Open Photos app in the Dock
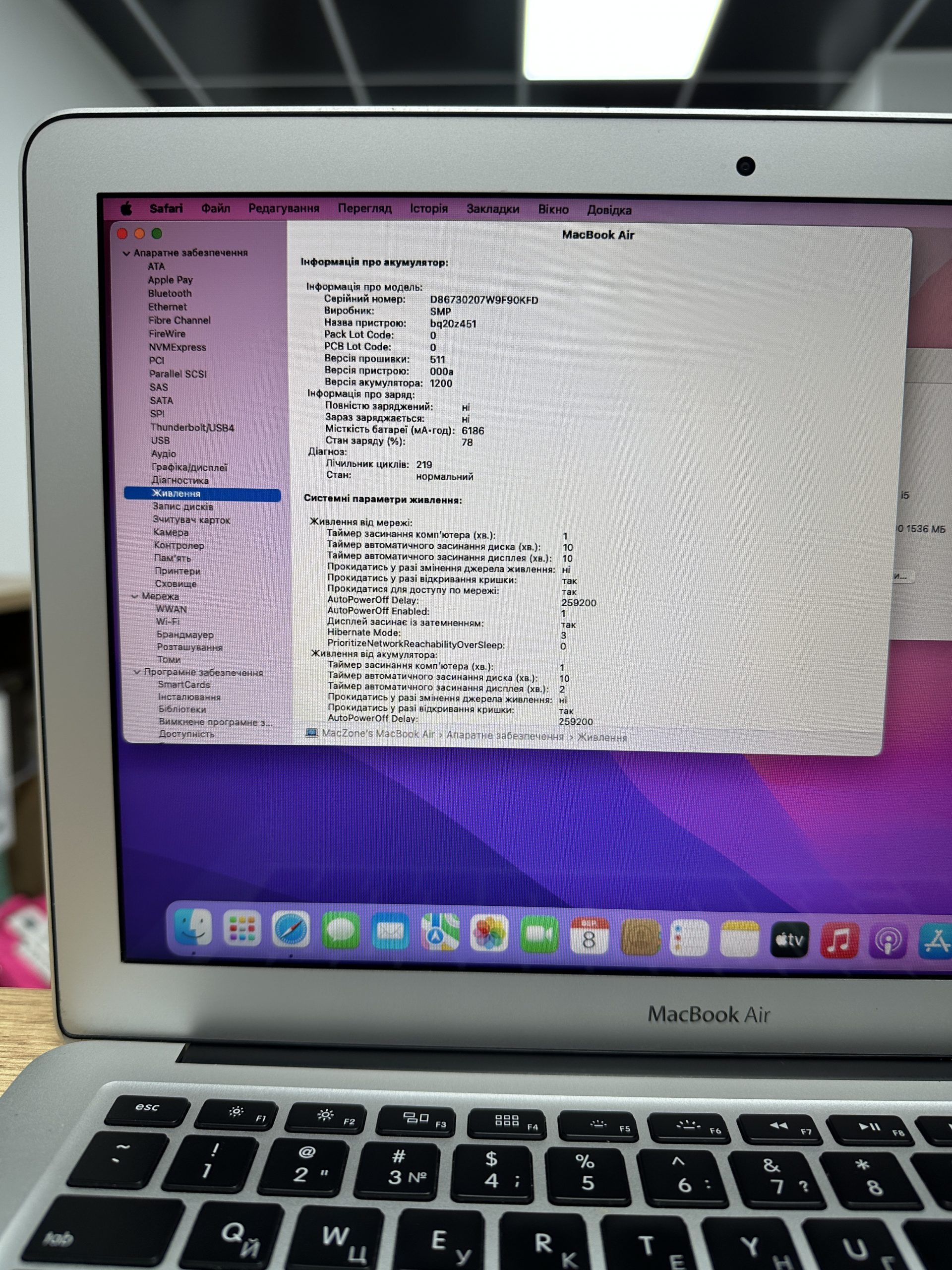 click(x=489, y=933)
